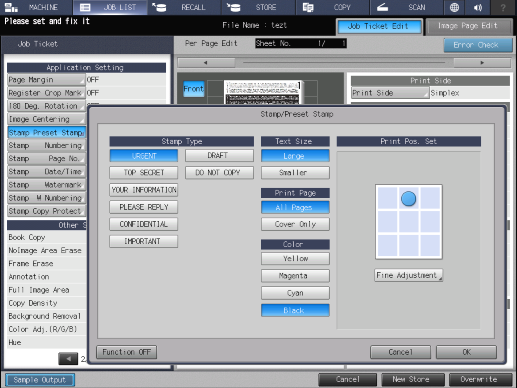Set stamp color to Yellow
The height and width of the screenshot is (388, 517).
(x=295, y=259)
